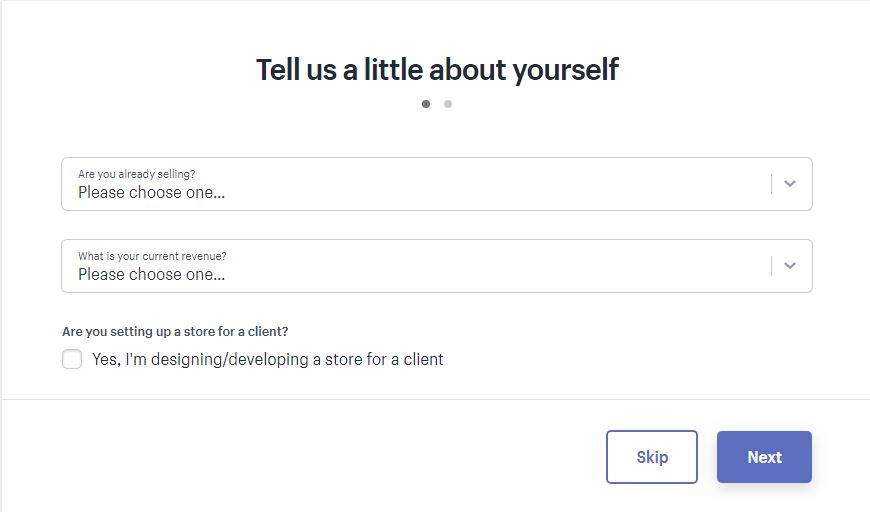Click the vertical divider beside the revenue chevron
Image resolution: width=870 pixels, height=512 pixels.
771,266
